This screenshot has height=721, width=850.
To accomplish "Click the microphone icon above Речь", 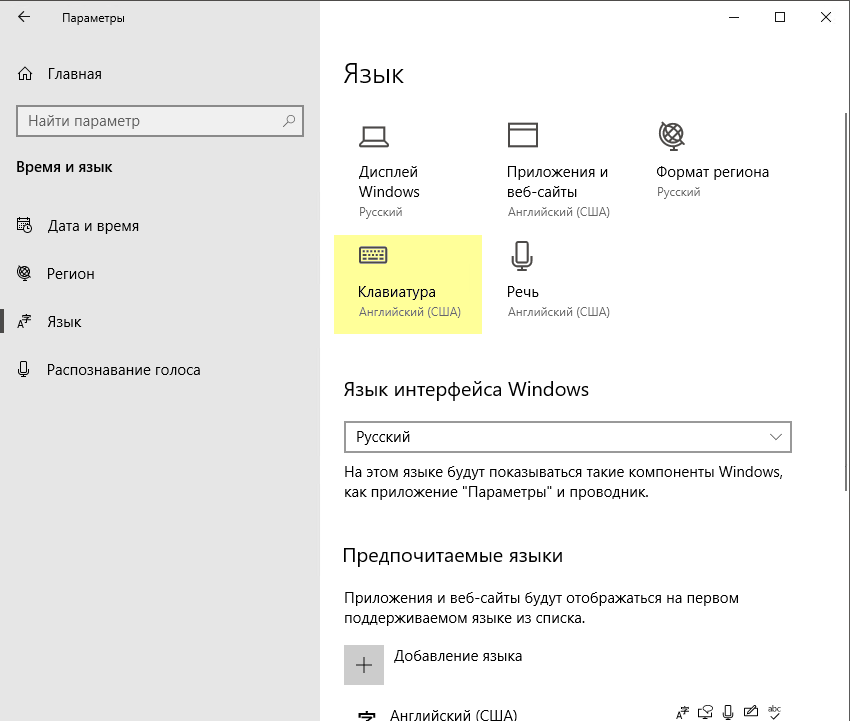I will (x=522, y=256).
